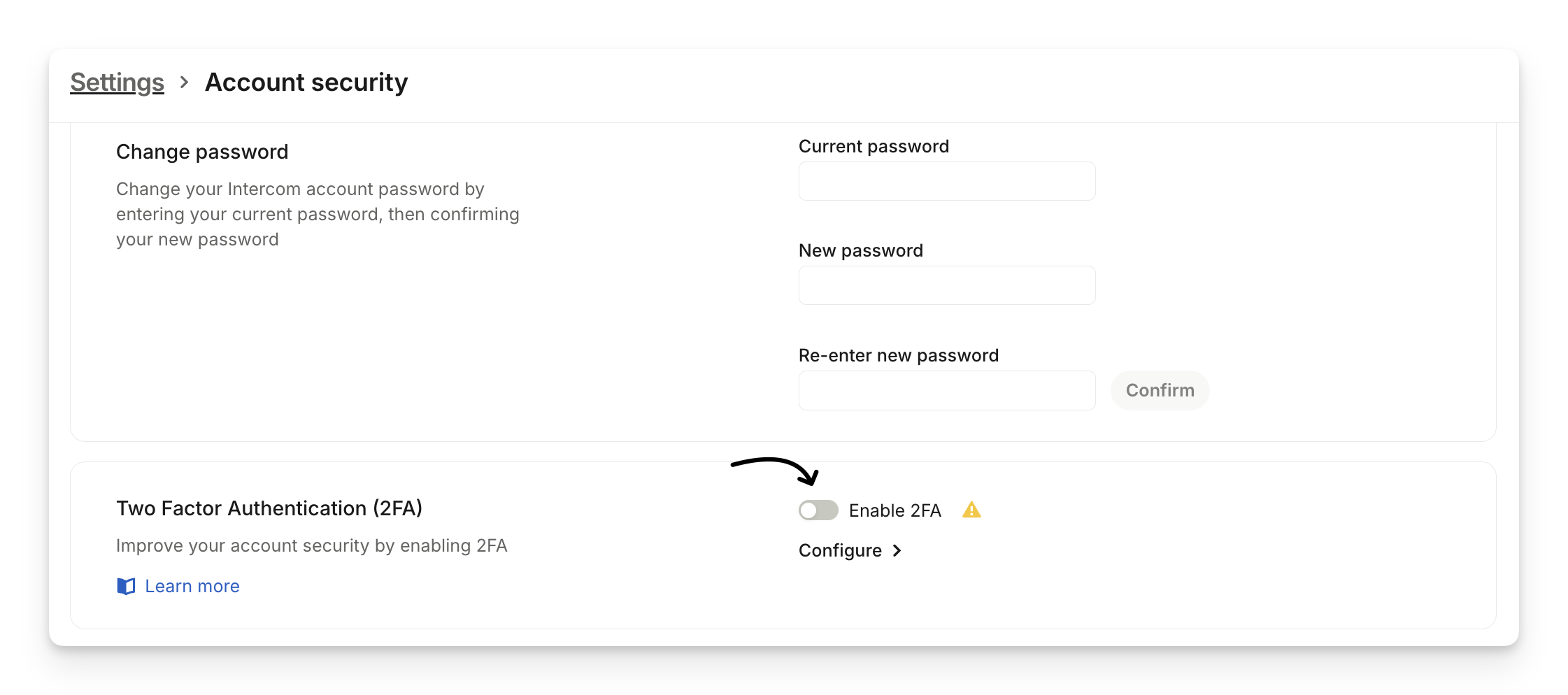The height and width of the screenshot is (695, 1568).
Task: Click the 2FA account security description text
Action: [311, 545]
